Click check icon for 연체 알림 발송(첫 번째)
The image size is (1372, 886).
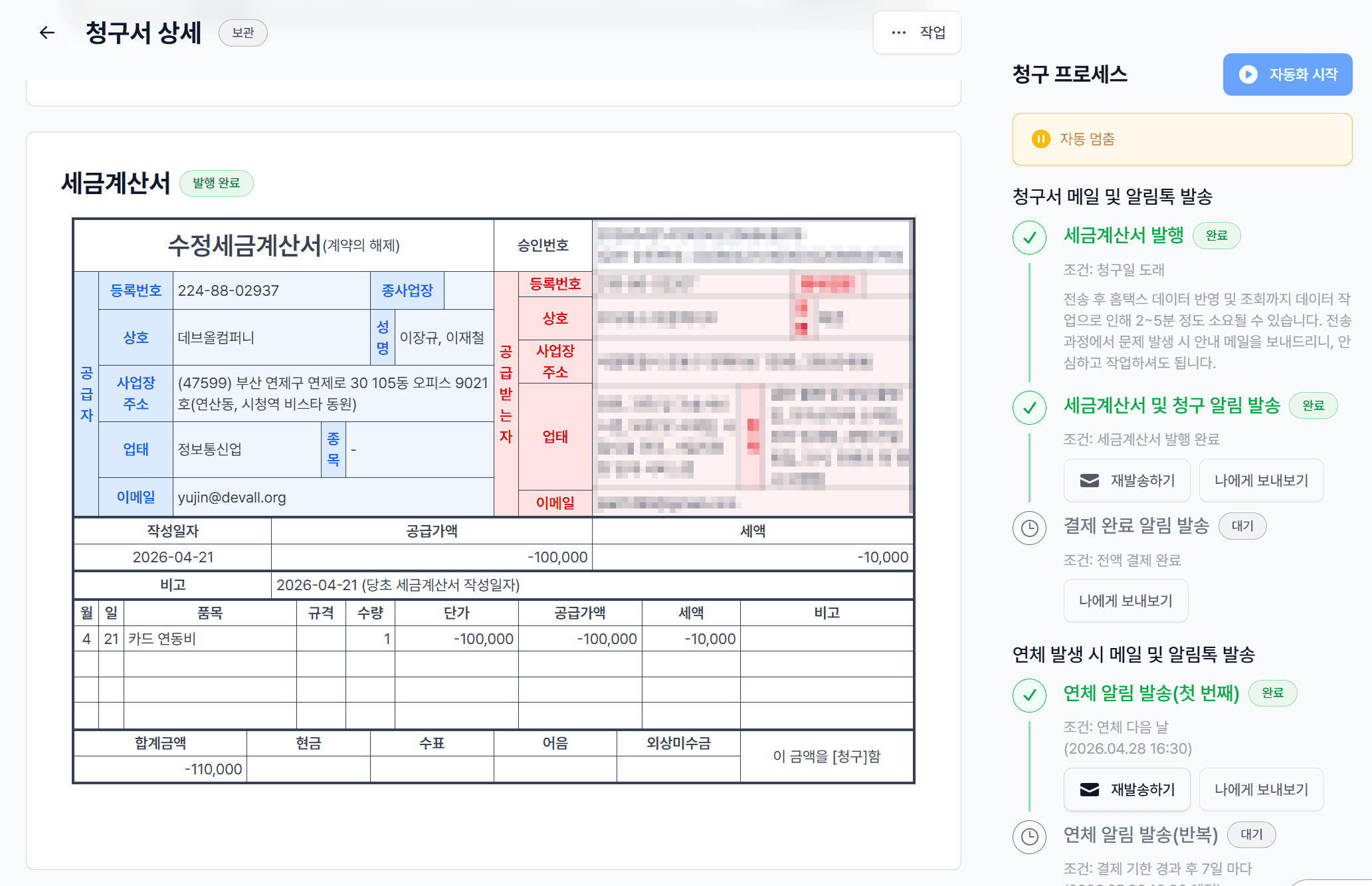point(1029,695)
